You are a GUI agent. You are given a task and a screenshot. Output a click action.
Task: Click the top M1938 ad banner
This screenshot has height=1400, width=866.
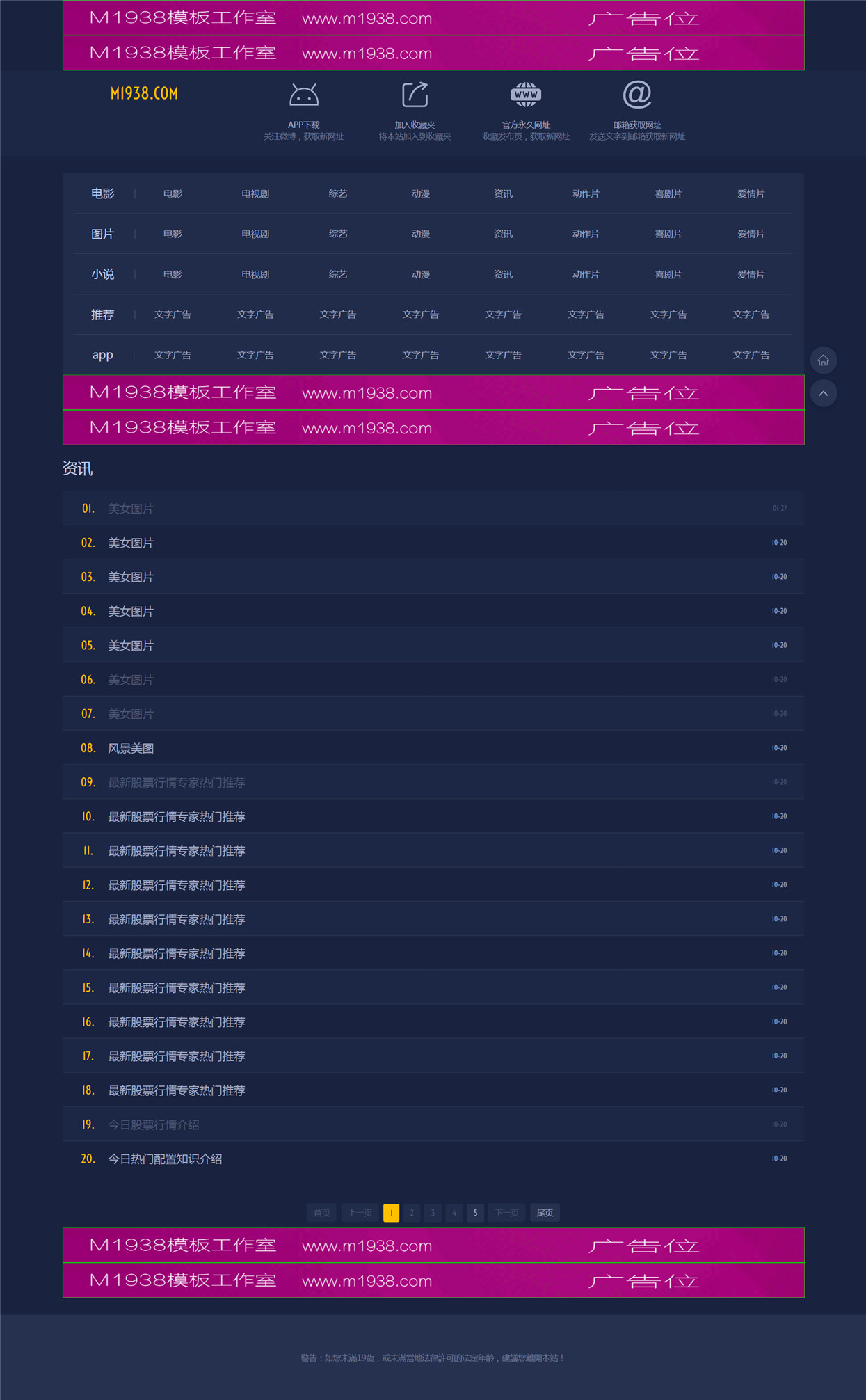pyautogui.click(x=433, y=17)
